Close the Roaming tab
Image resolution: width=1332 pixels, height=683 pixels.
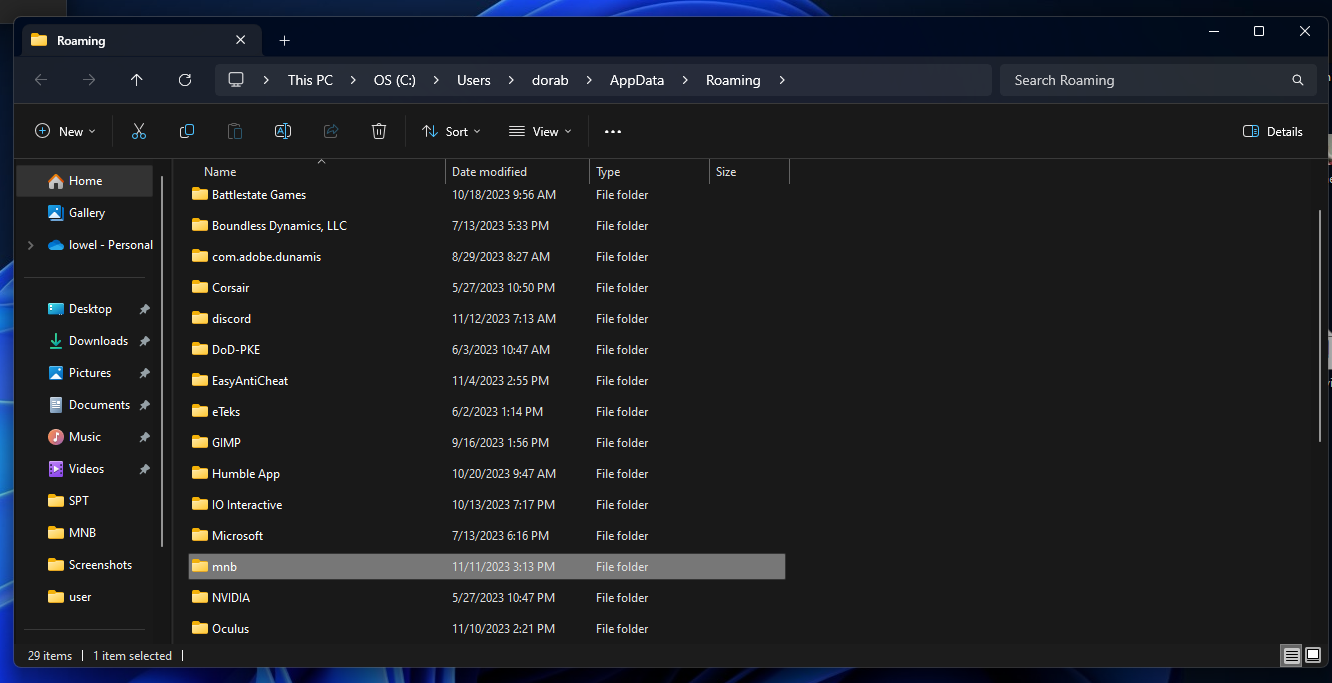pos(240,41)
